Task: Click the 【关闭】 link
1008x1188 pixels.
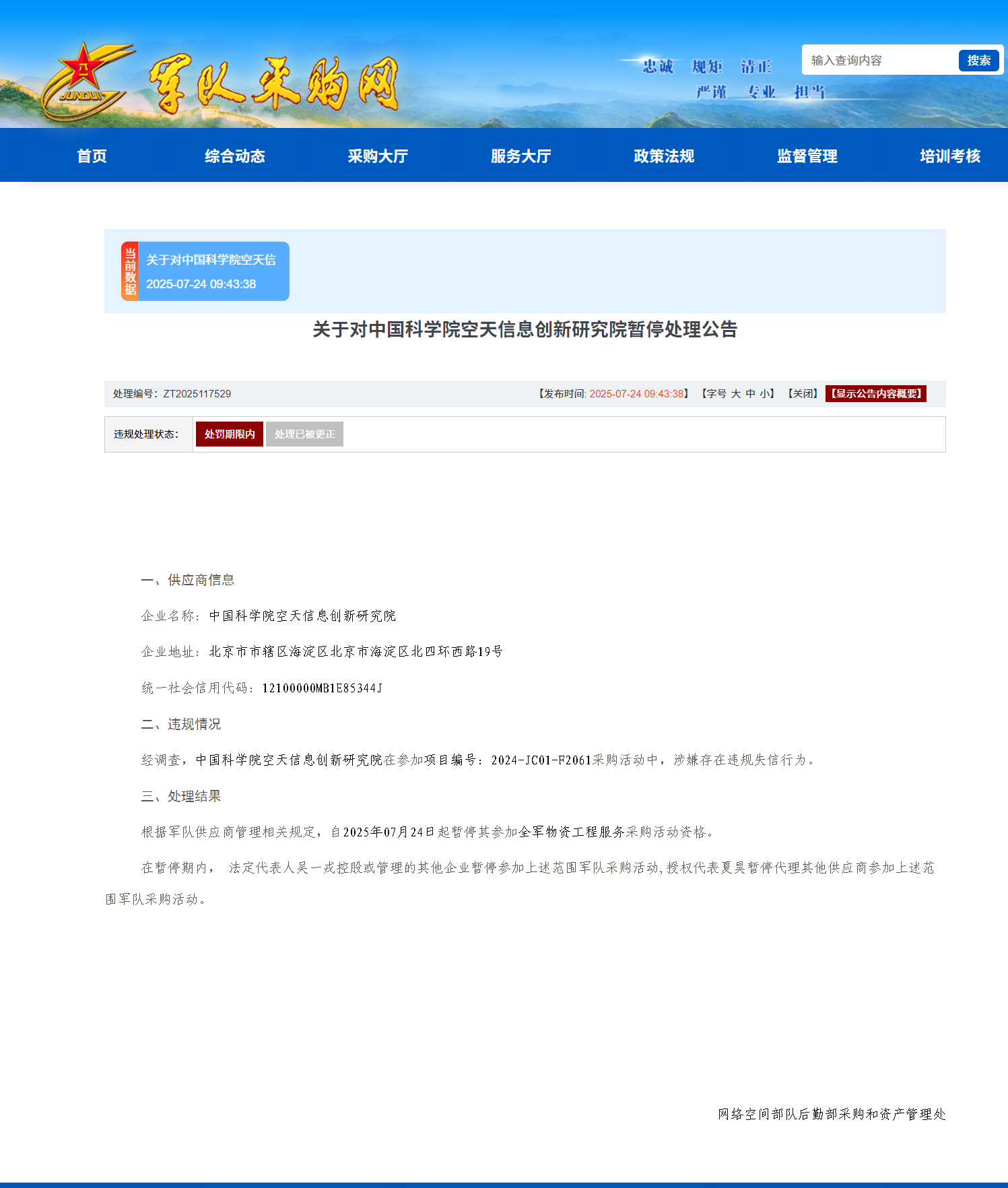Action: [803, 394]
